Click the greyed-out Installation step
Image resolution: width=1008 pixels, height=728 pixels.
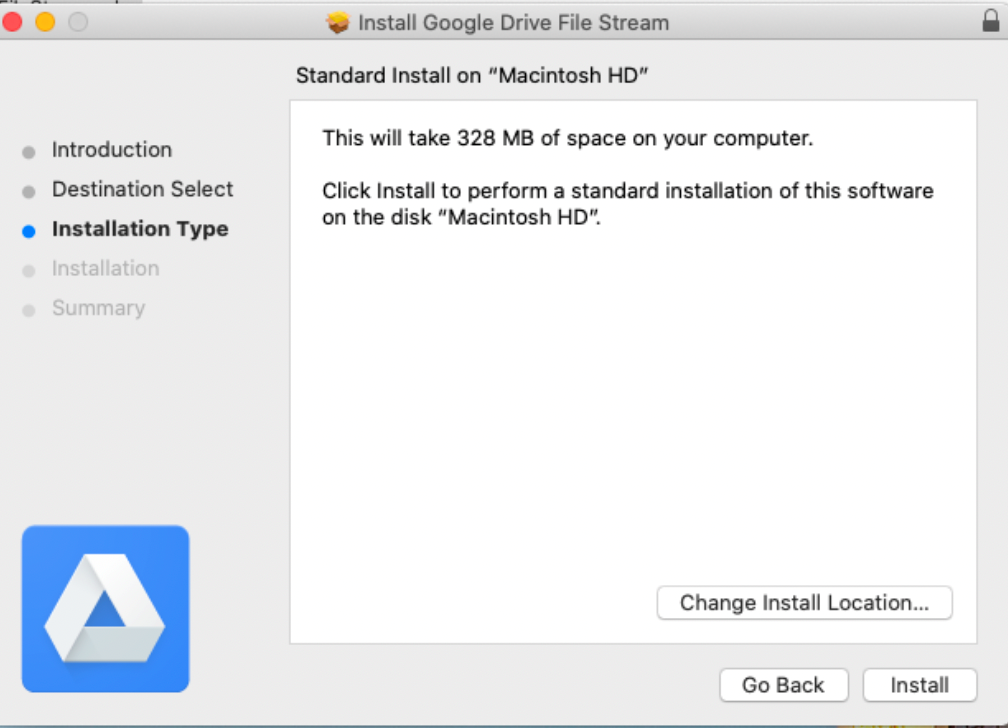(x=105, y=268)
